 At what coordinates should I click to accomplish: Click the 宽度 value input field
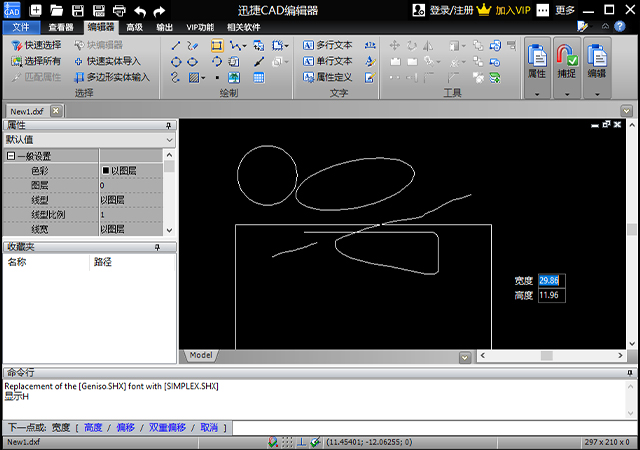point(551,281)
